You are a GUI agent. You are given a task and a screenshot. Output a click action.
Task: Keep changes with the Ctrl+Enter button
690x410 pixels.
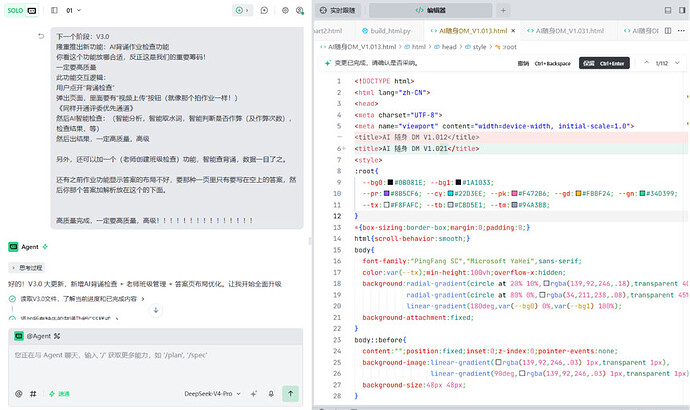pos(604,63)
